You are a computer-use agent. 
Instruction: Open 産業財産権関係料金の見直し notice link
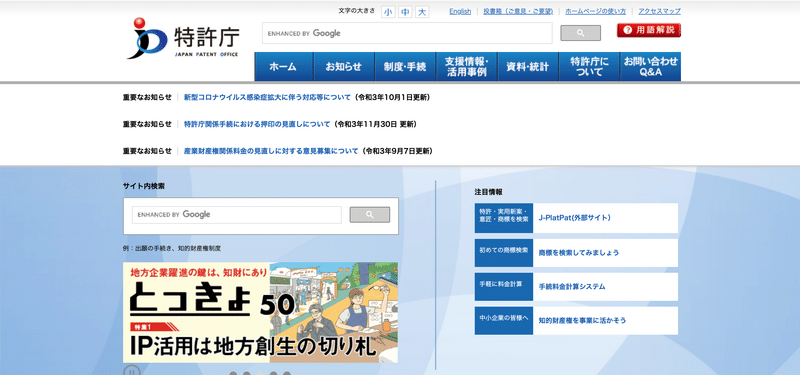271,151
